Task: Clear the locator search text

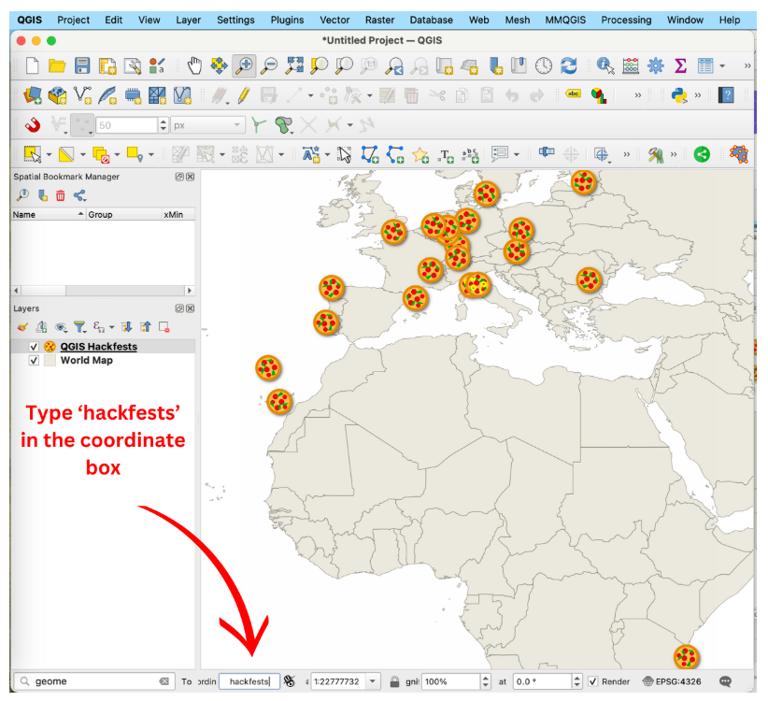Action: point(164,681)
